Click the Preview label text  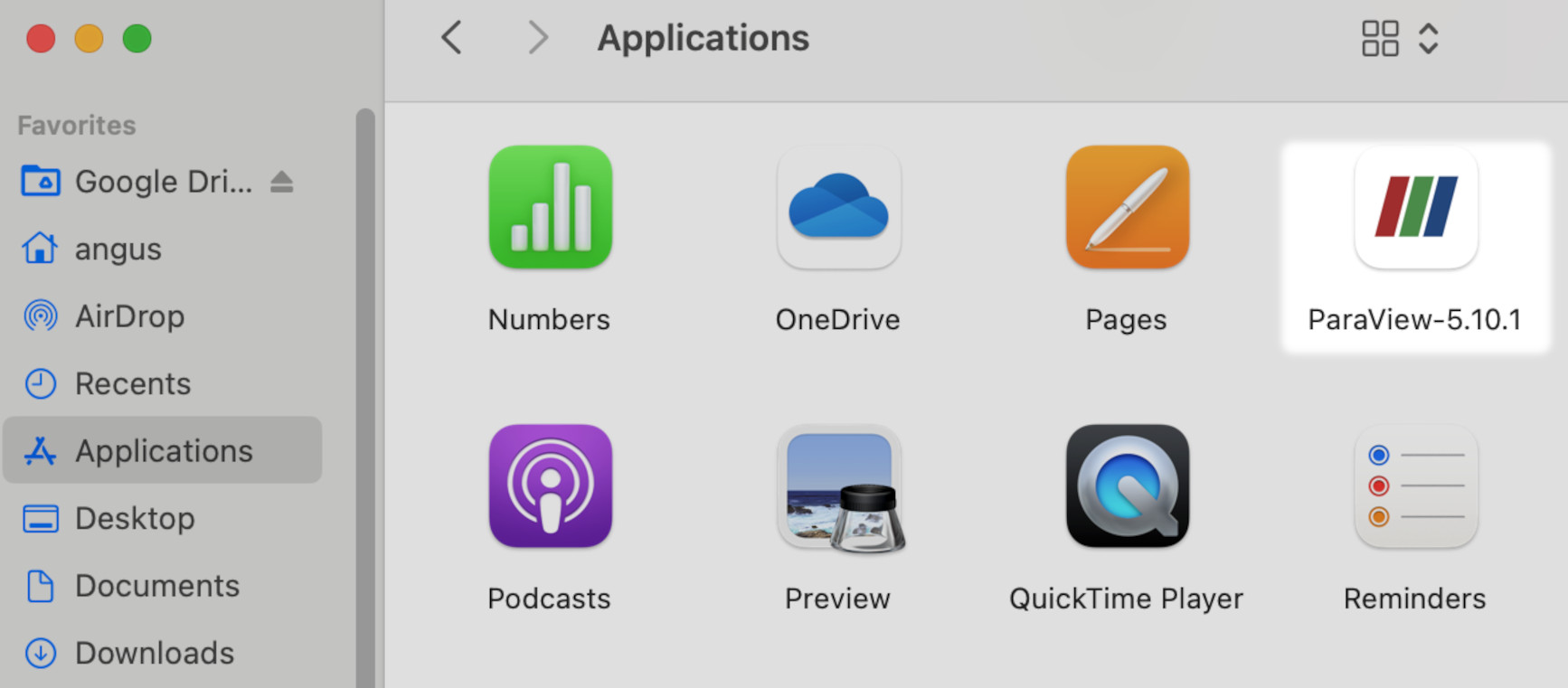tap(837, 598)
